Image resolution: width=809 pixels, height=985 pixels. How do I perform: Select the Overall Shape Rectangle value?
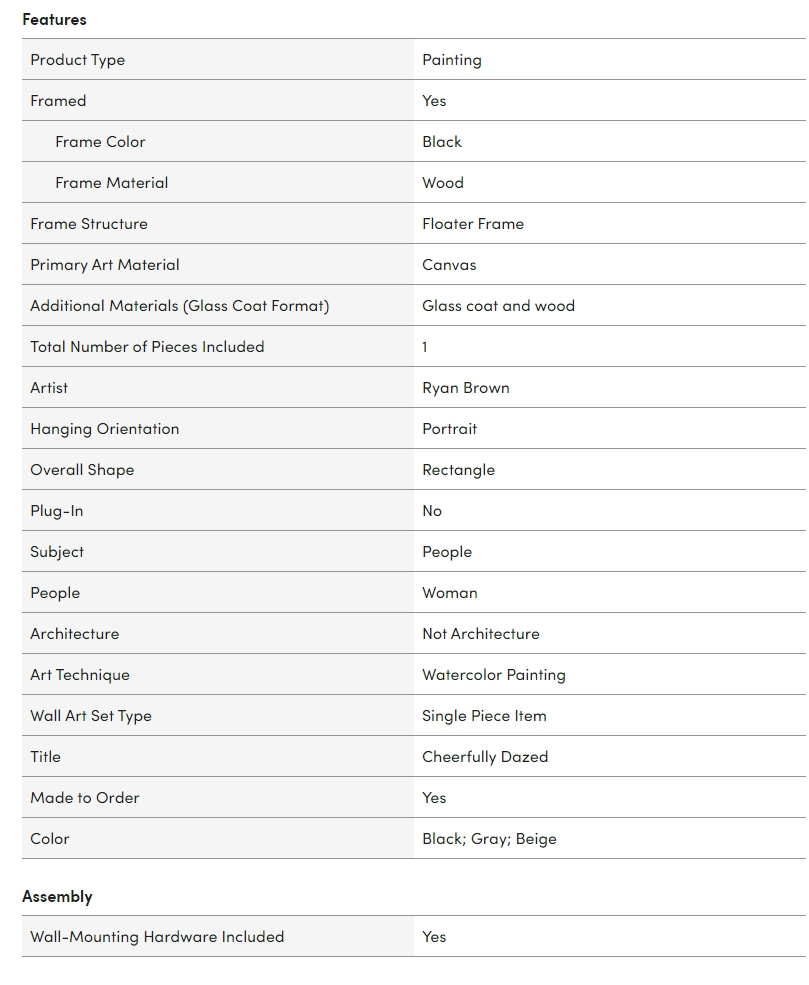point(458,470)
